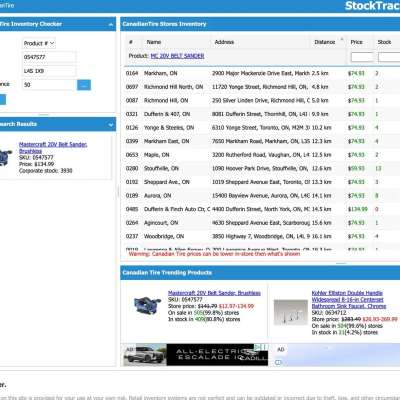Screen dimensions: 400x400
Task: Sort by the Price column header
Action: (x=356, y=42)
